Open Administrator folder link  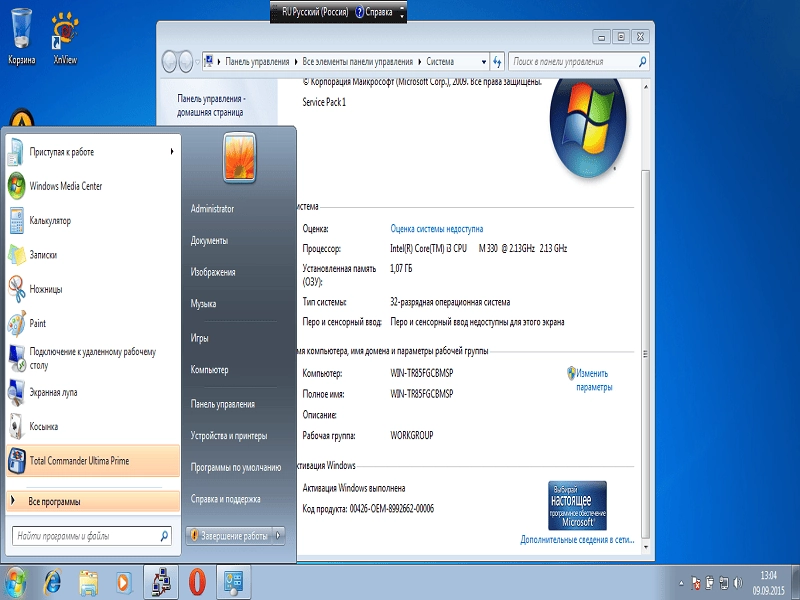[212, 208]
